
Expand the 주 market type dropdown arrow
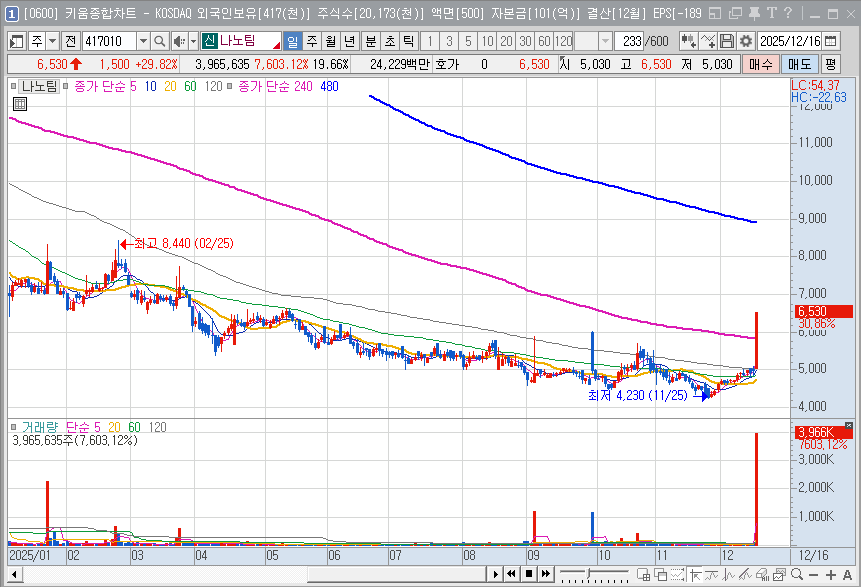(x=53, y=41)
